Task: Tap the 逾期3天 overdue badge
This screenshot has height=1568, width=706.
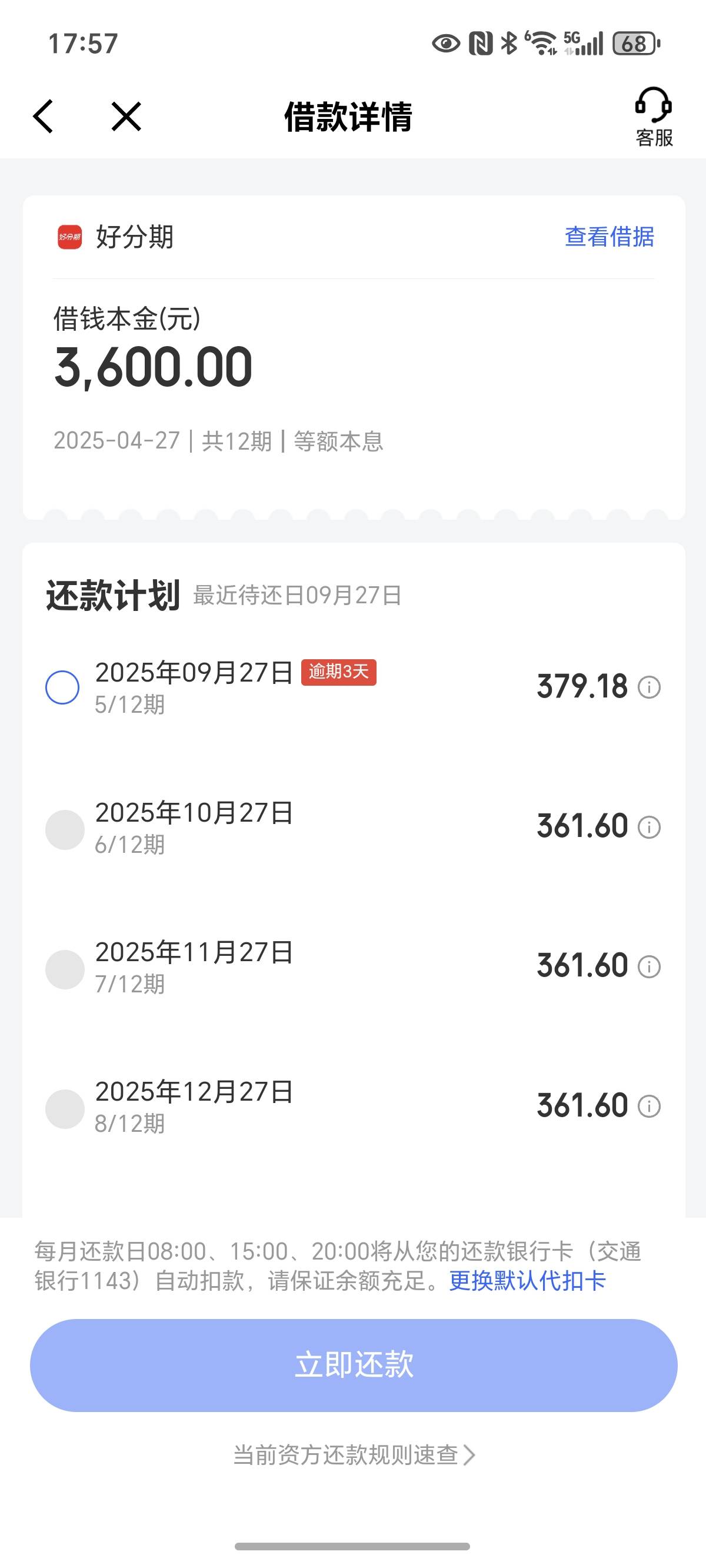Action: point(338,672)
